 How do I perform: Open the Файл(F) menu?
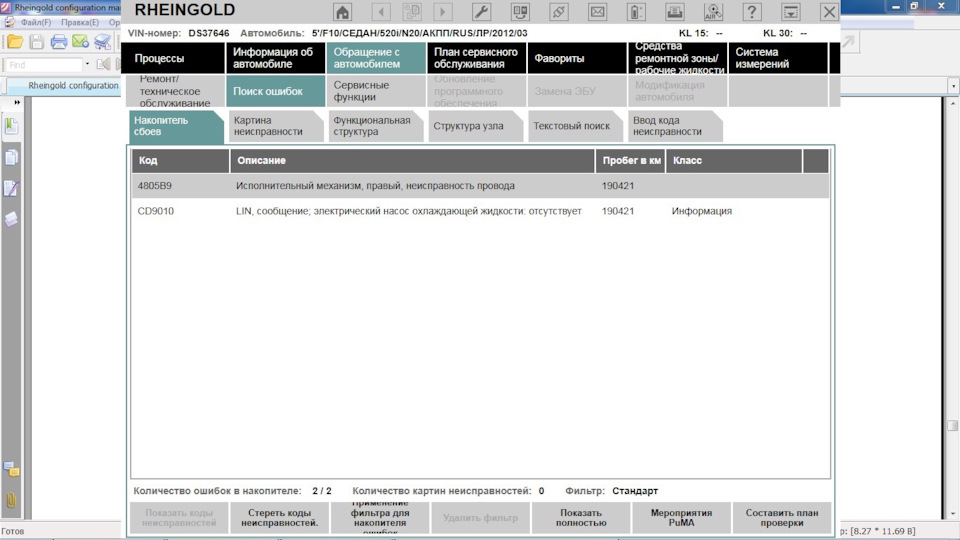(36, 22)
